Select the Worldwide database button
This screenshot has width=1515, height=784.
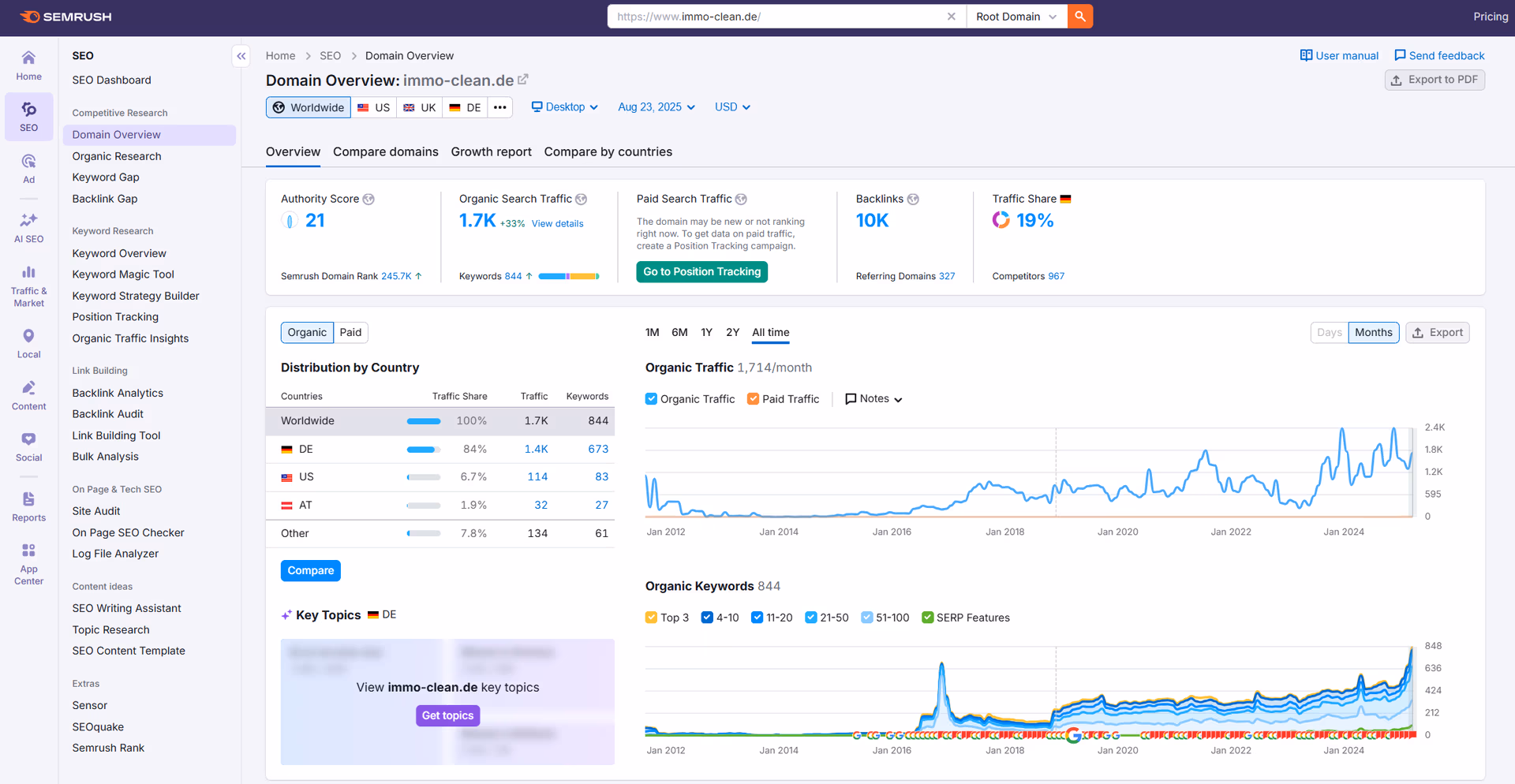(x=309, y=107)
